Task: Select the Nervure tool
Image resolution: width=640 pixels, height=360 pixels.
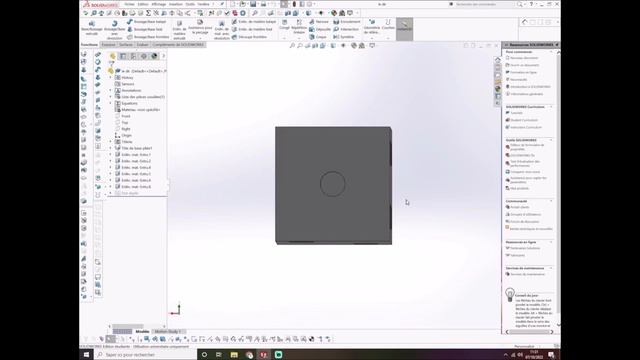Action: coord(319,22)
